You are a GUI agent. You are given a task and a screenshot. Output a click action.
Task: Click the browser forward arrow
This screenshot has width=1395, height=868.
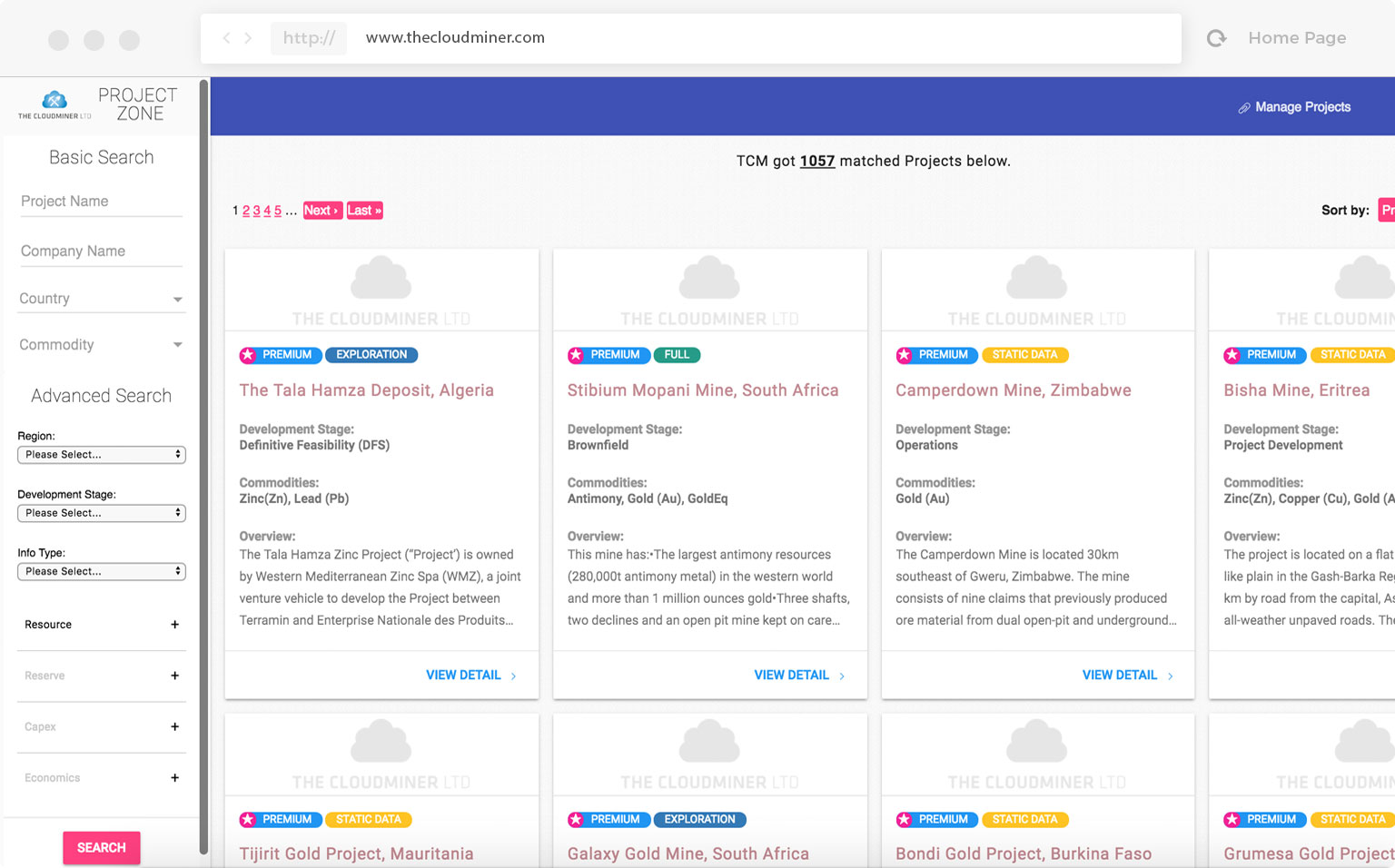click(x=248, y=38)
